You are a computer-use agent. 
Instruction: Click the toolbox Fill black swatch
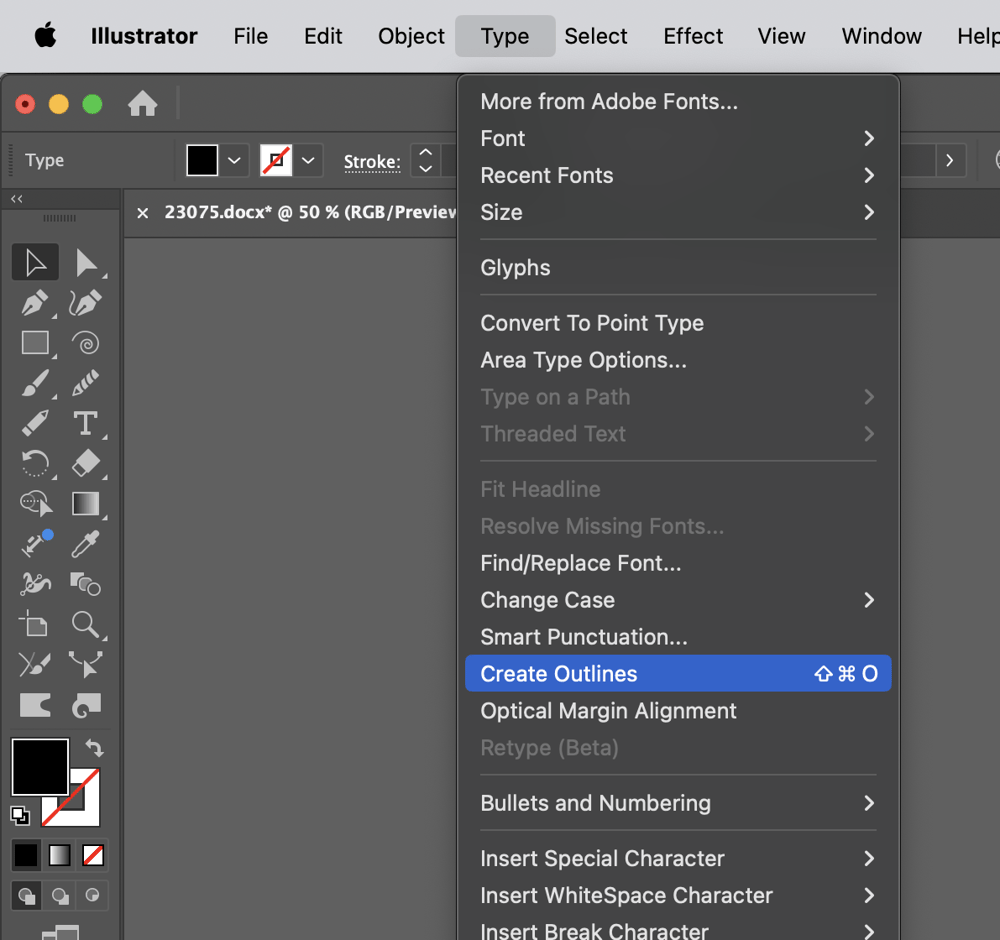(x=40, y=767)
